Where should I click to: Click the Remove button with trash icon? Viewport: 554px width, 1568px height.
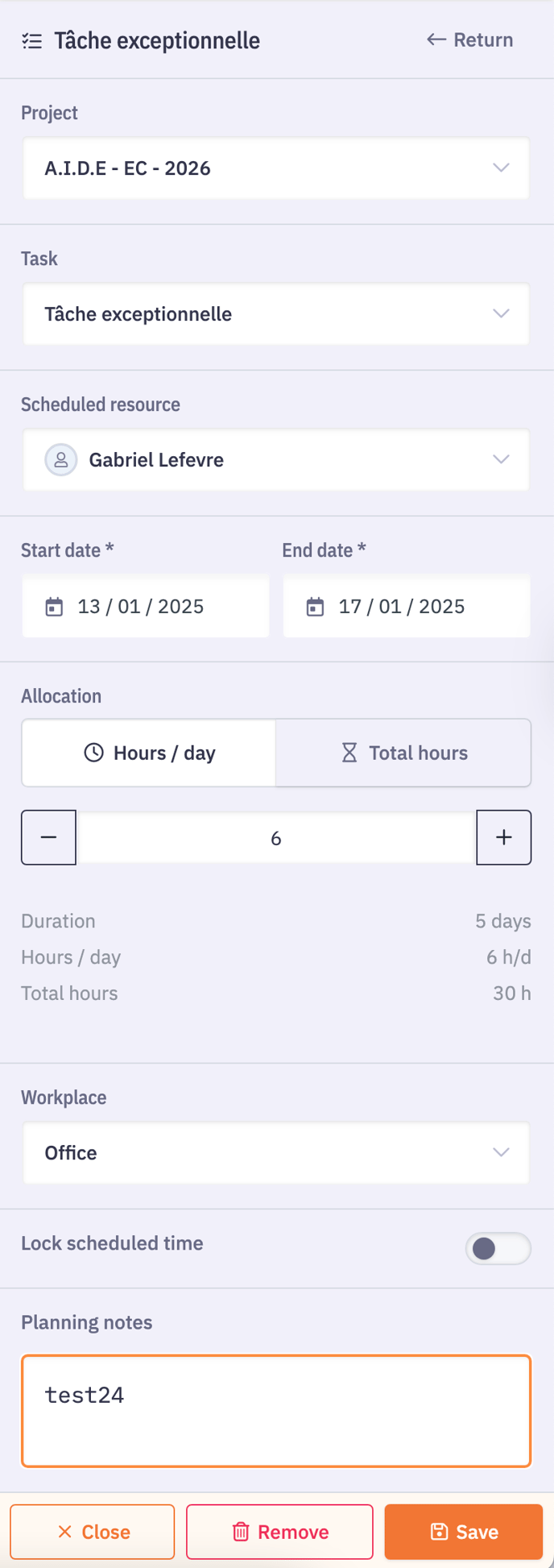click(x=279, y=1532)
